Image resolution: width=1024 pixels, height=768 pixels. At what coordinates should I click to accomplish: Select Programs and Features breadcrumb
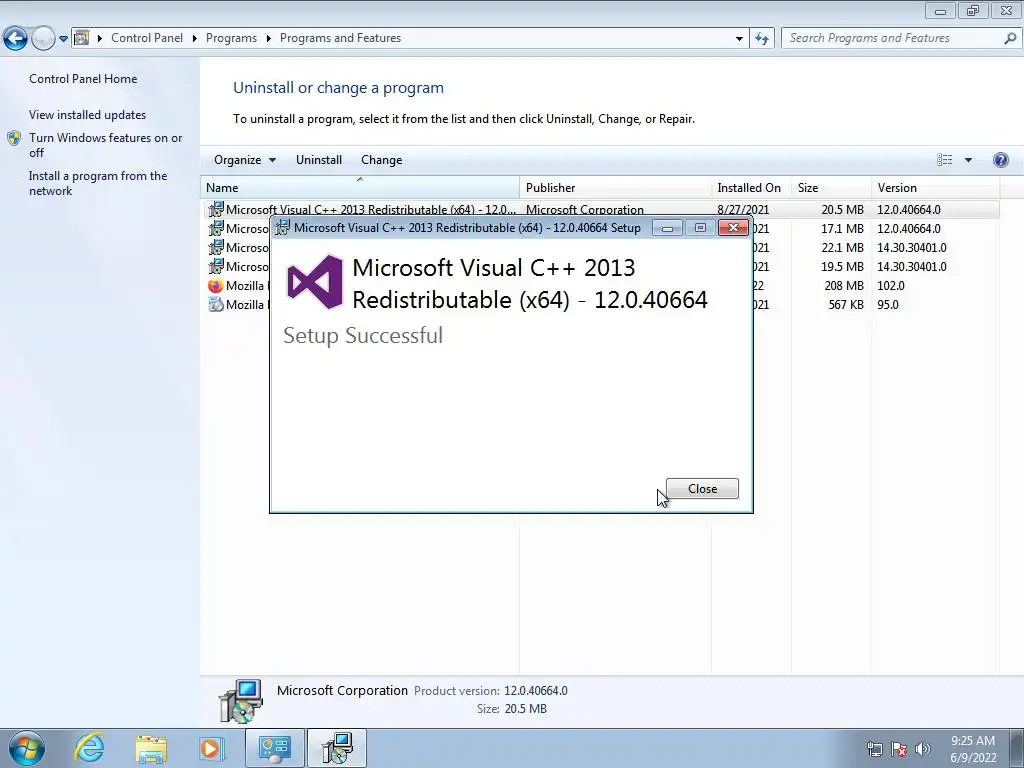(340, 38)
